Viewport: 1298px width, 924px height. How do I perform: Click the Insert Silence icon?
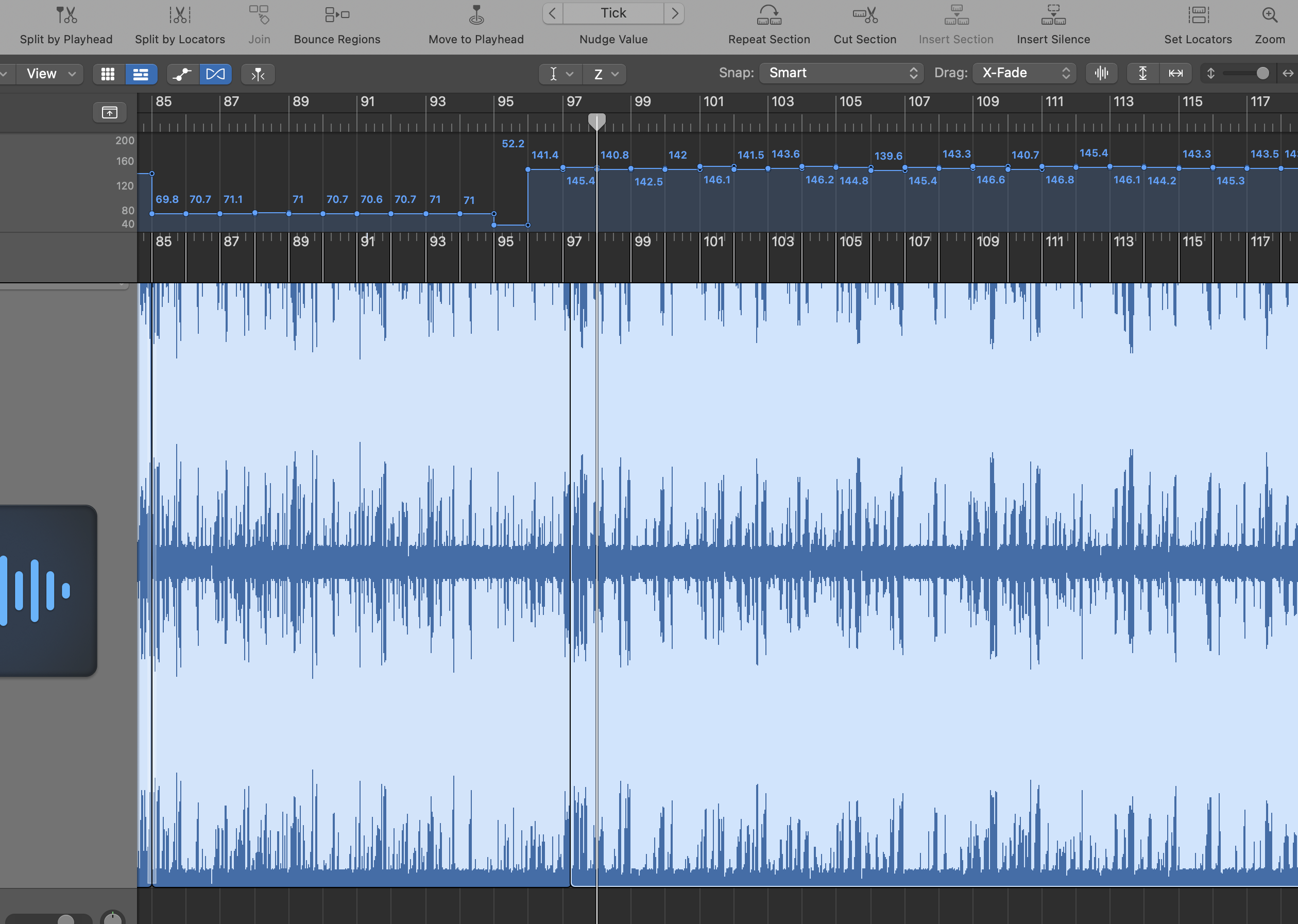pos(1053,15)
